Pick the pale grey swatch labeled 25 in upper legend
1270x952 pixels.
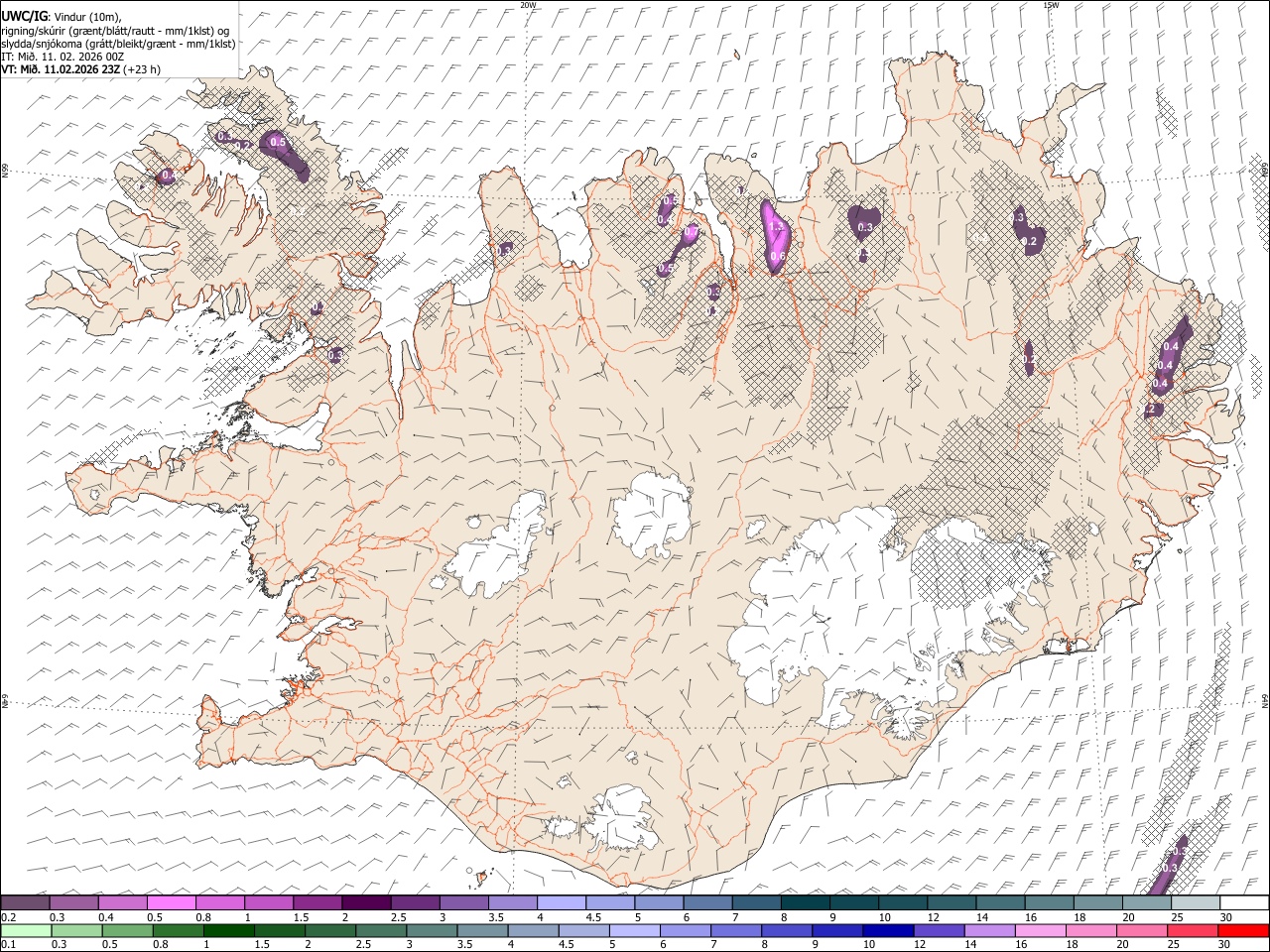[x=1196, y=902]
